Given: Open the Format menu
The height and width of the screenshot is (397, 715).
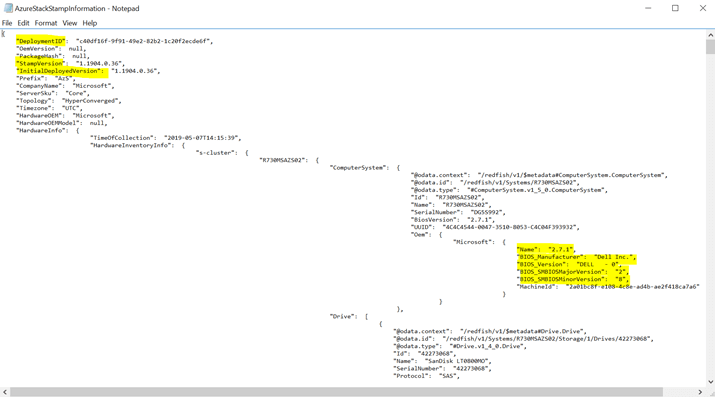Looking at the screenshot, I should click(46, 23).
